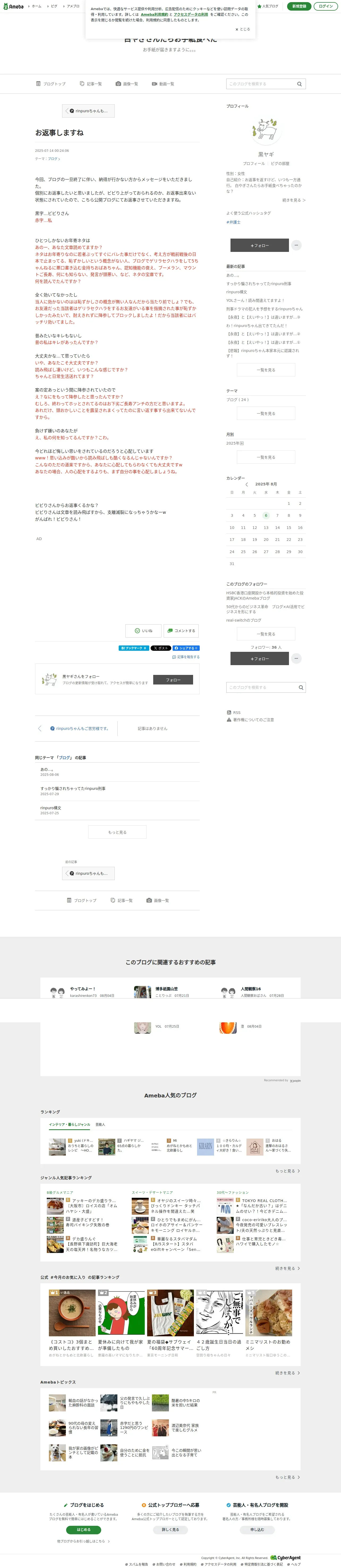Go to previous month in calendar

(x=247, y=485)
